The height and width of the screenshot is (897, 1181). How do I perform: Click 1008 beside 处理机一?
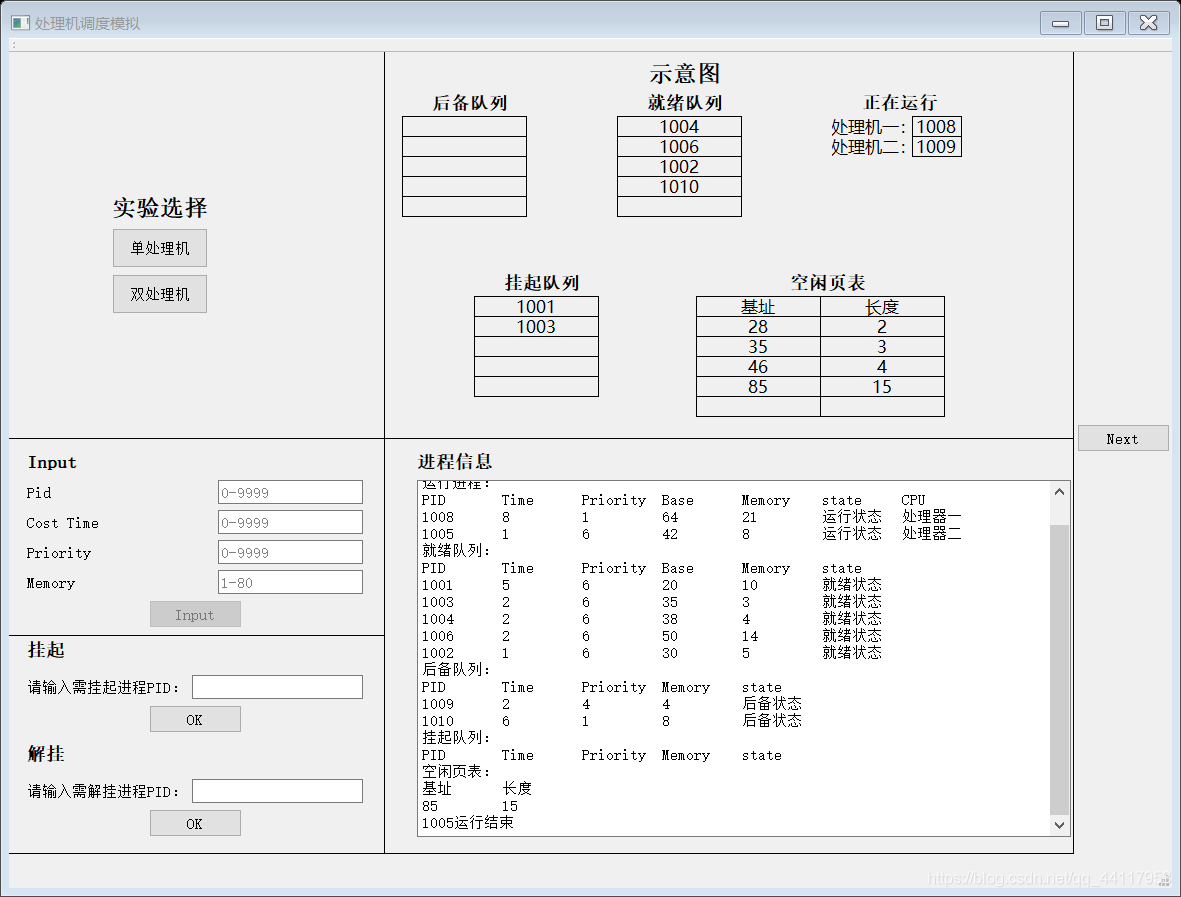(937, 127)
